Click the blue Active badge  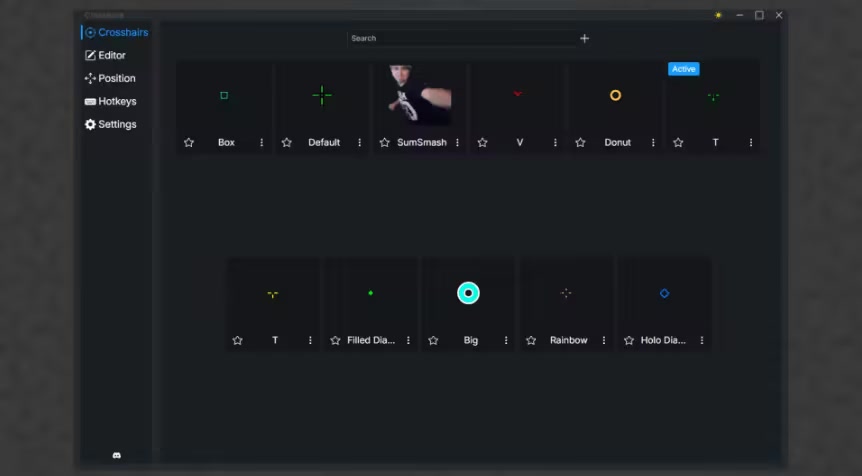point(683,69)
